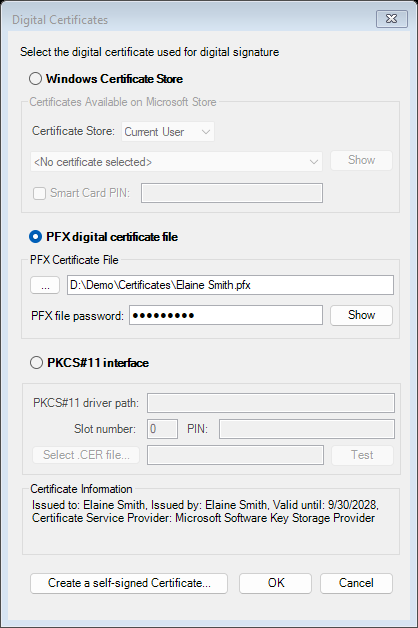Click the Select .CER file button
This screenshot has height=628, width=418.
(x=86, y=455)
